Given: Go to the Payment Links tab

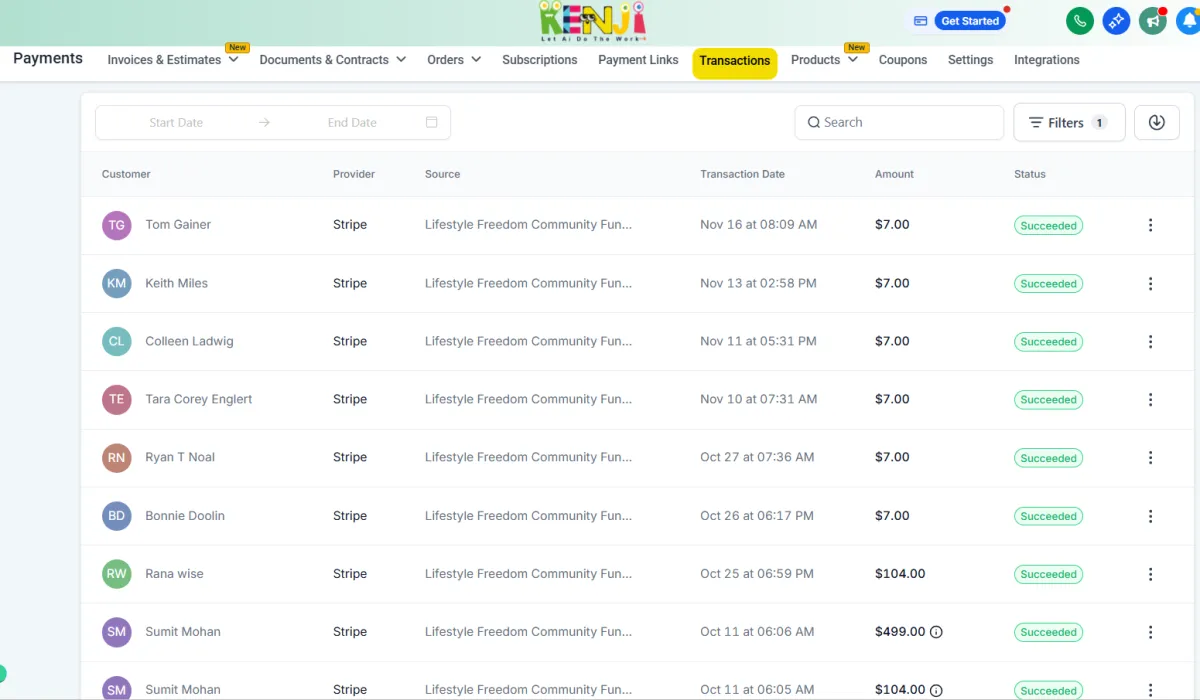Looking at the screenshot, I should pos(638,60).
